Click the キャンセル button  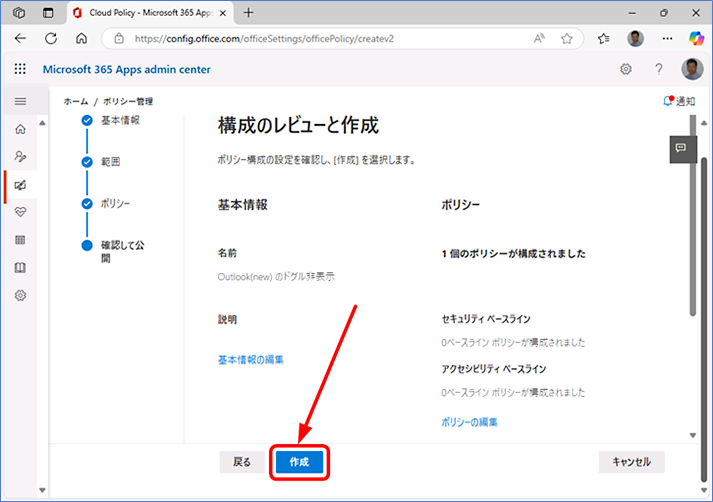coord(632,462)
